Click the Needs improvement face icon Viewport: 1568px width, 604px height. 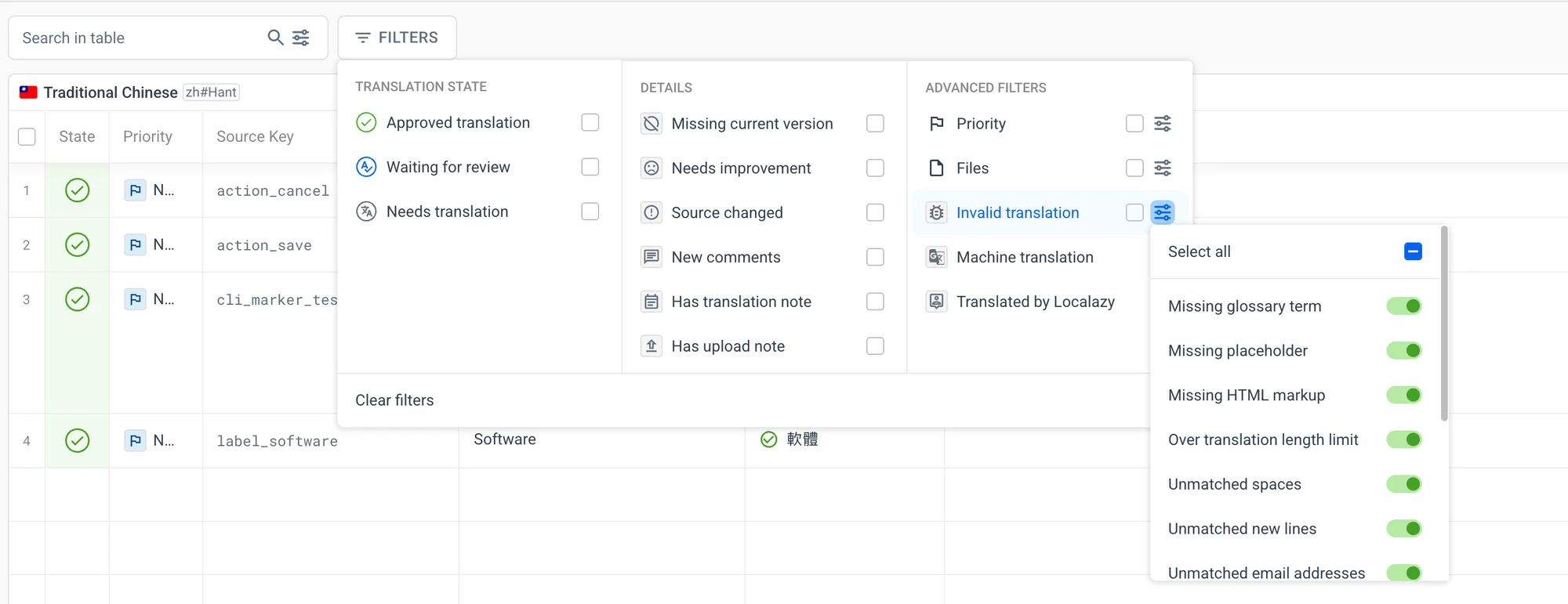pyautogui.click(x=652, y=168)
